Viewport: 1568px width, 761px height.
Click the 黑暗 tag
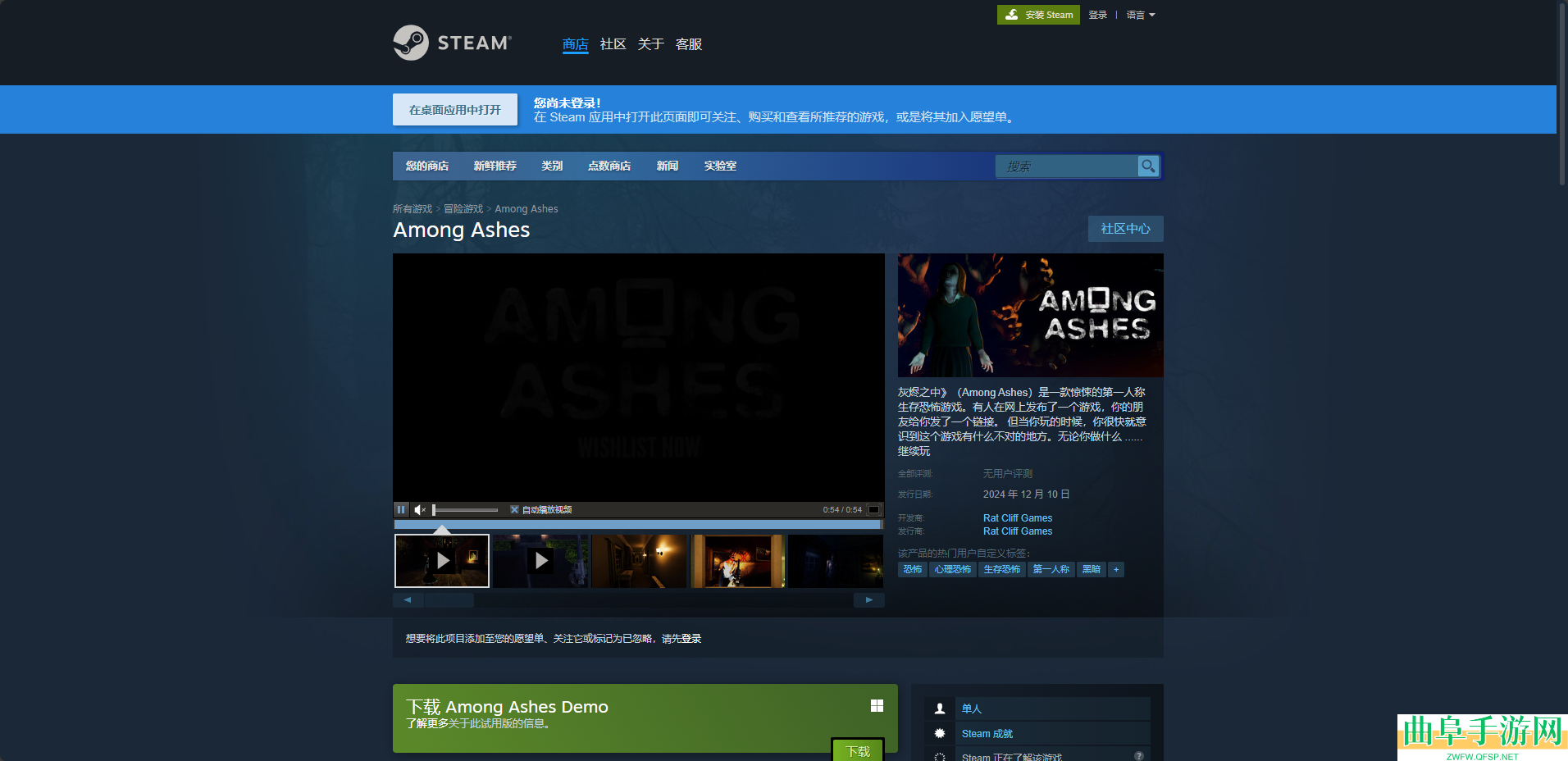click(1092, 569)
